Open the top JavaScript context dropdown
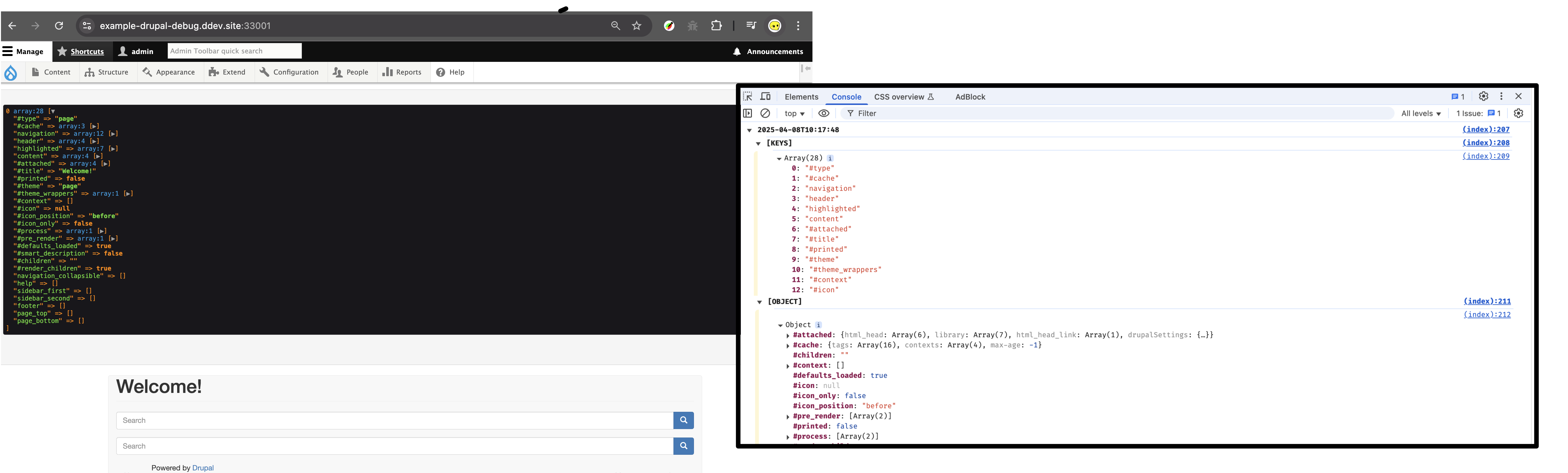This screenshot has height=473, width=1568. pos(794,113)
